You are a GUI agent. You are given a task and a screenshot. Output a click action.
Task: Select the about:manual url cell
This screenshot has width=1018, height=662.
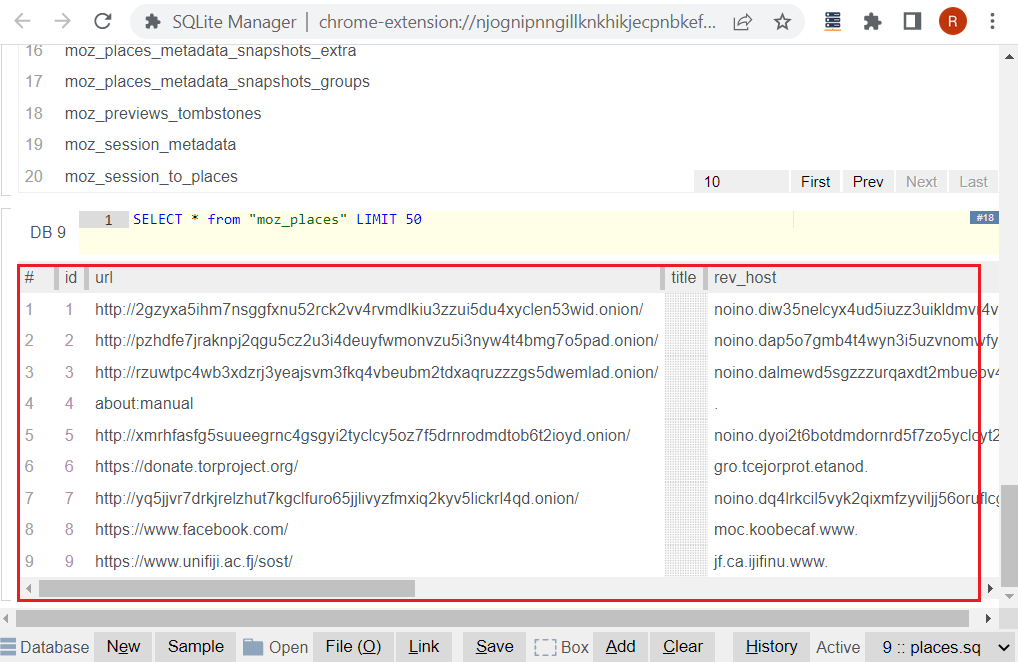click(144, 404)
